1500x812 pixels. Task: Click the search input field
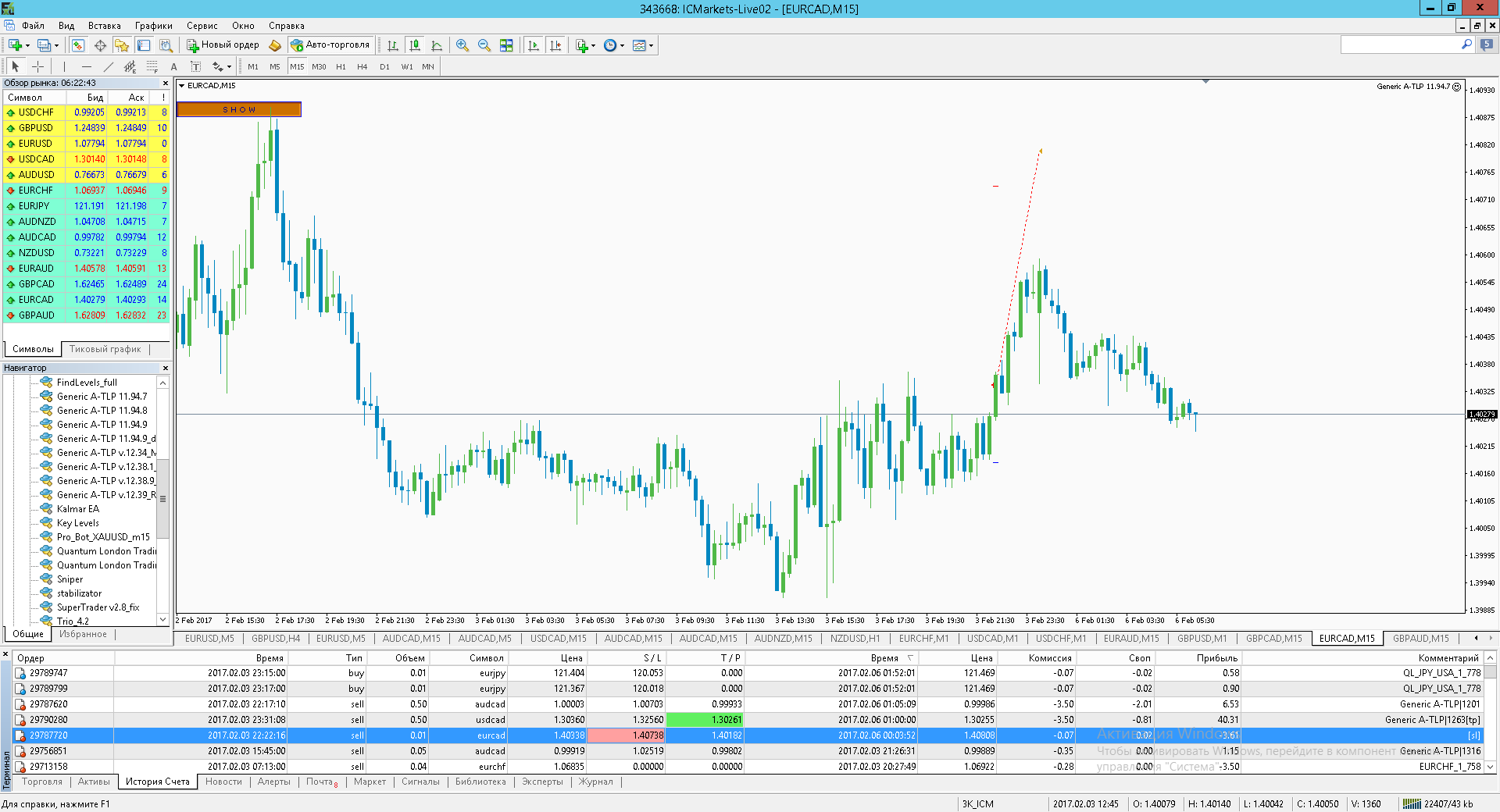coord(1402,45)
